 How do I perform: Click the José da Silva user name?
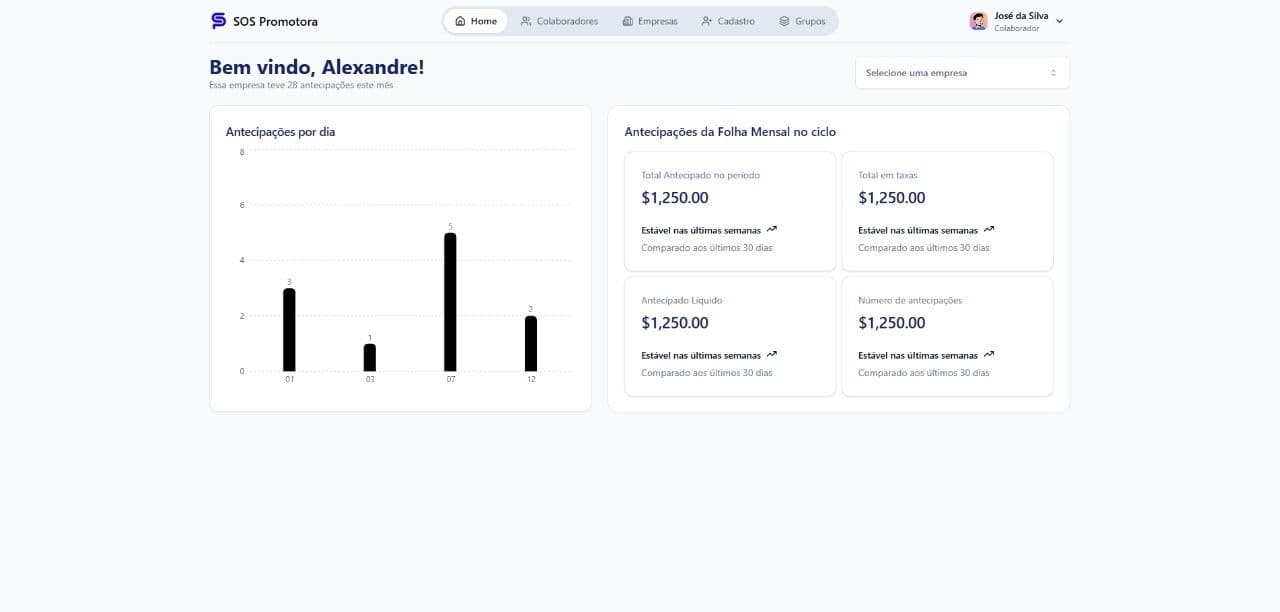[x=1021, y=16]
